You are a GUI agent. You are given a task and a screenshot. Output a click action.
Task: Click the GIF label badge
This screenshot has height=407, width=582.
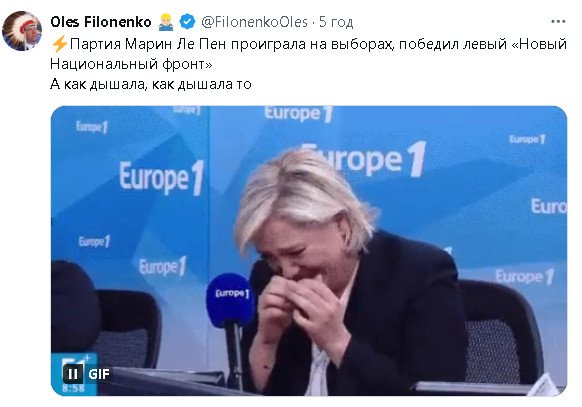pos(99,374)
